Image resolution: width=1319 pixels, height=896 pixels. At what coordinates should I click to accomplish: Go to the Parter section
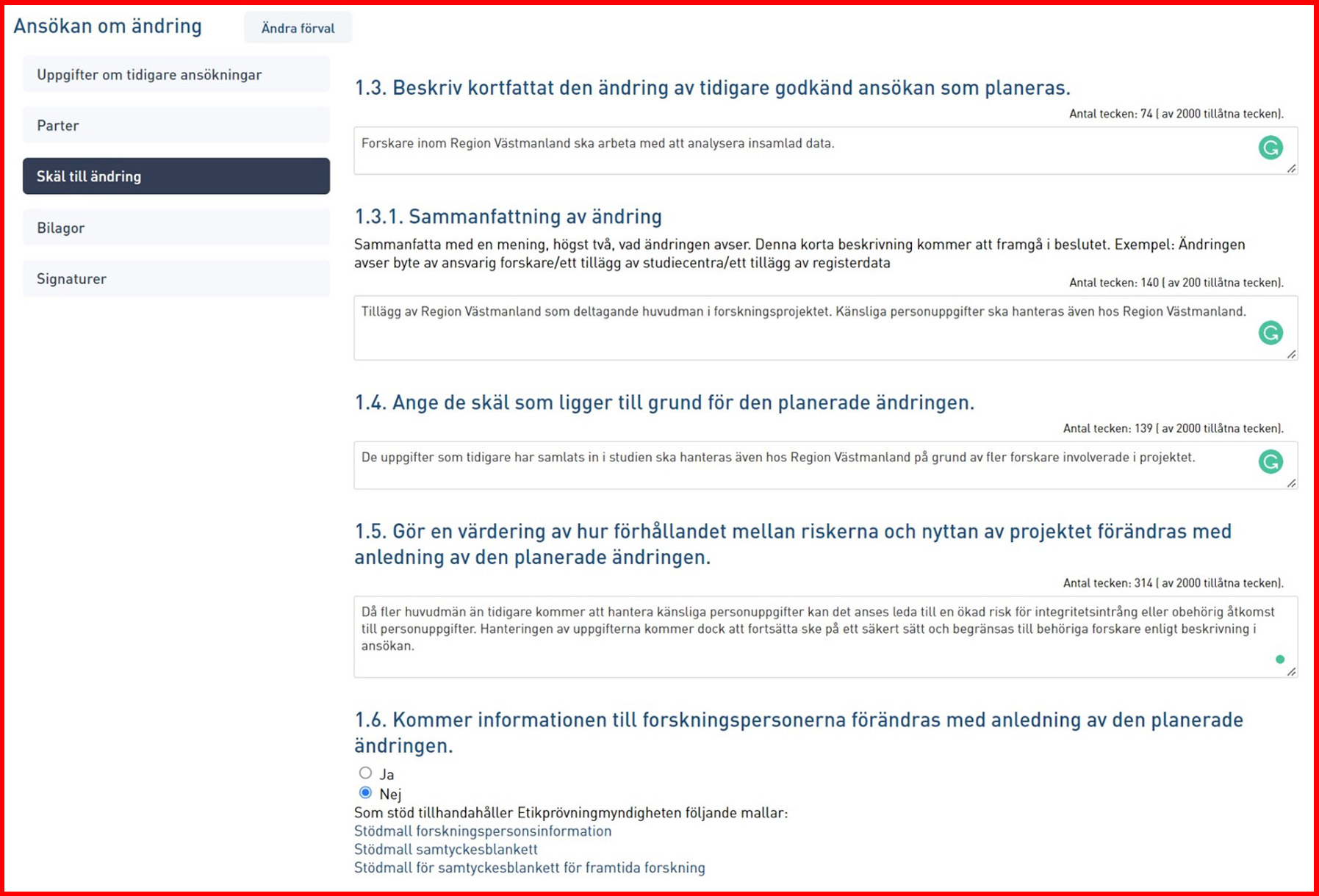tap(176, 125)
